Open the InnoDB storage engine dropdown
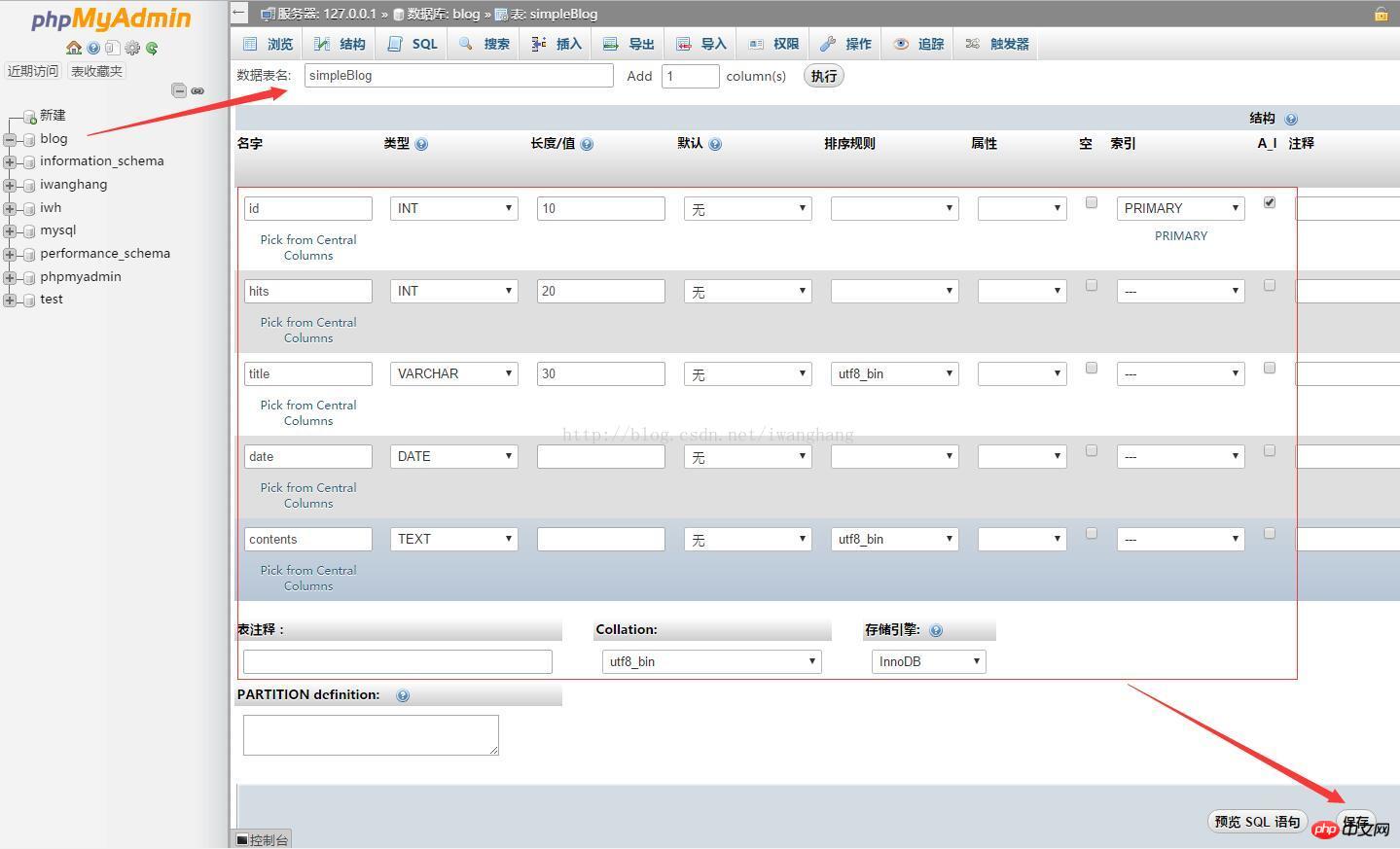Screen dimensions: 1400x849 click(x=929, y=661)
